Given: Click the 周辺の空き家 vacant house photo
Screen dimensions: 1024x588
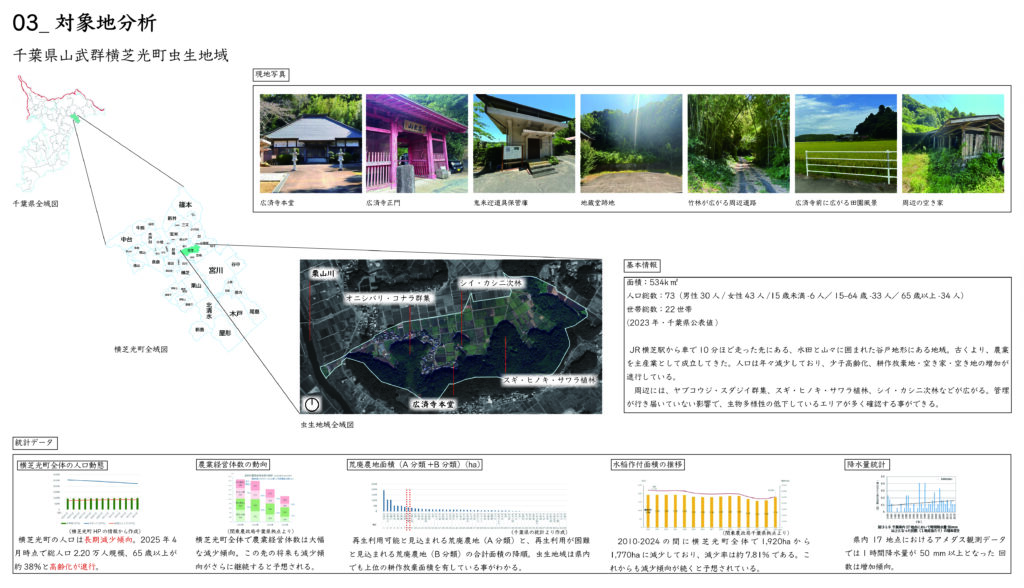Looking at the screenshot, I should (952, 143).
